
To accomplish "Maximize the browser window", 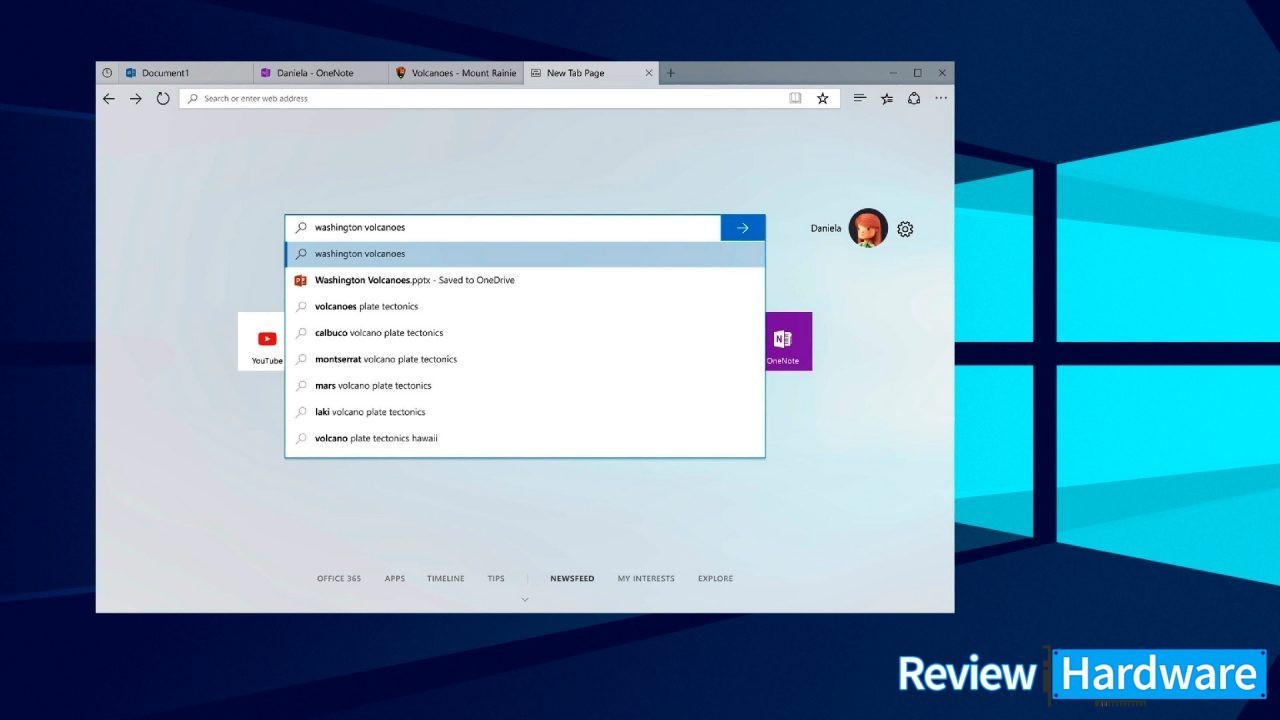I will point(917,73).
